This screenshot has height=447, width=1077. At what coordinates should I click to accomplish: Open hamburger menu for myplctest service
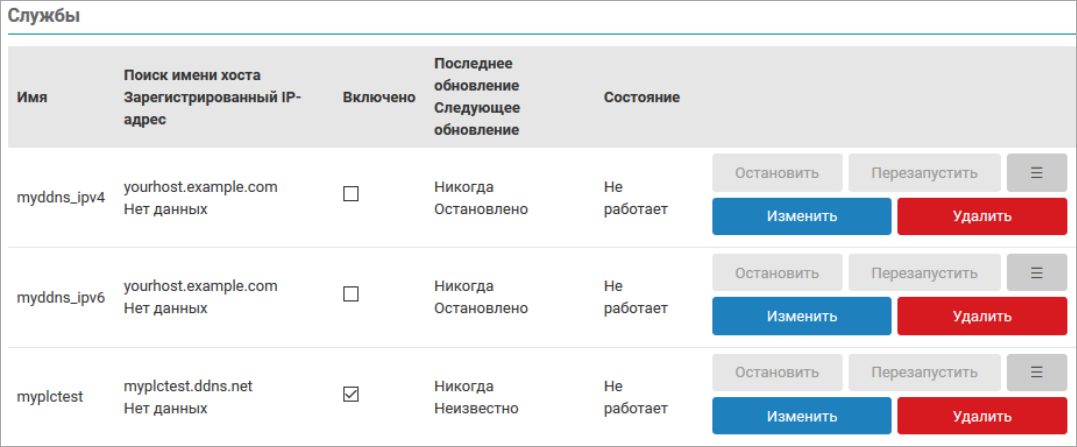coord(1037,373)
